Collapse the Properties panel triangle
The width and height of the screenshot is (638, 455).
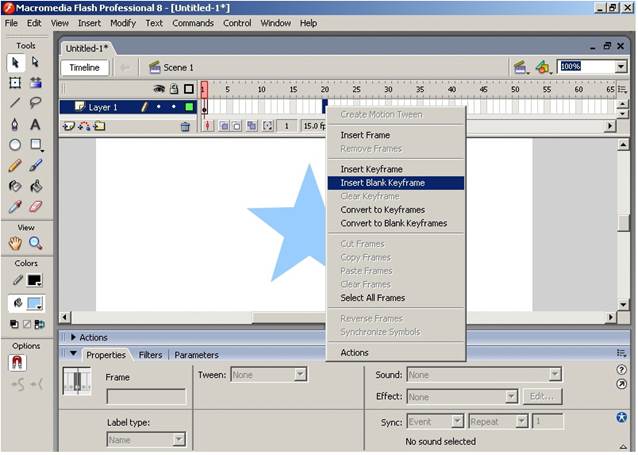74,353
